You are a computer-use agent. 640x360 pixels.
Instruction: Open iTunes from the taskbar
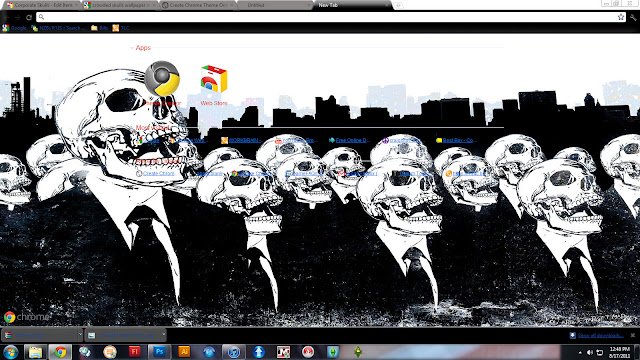click(233, 352)
